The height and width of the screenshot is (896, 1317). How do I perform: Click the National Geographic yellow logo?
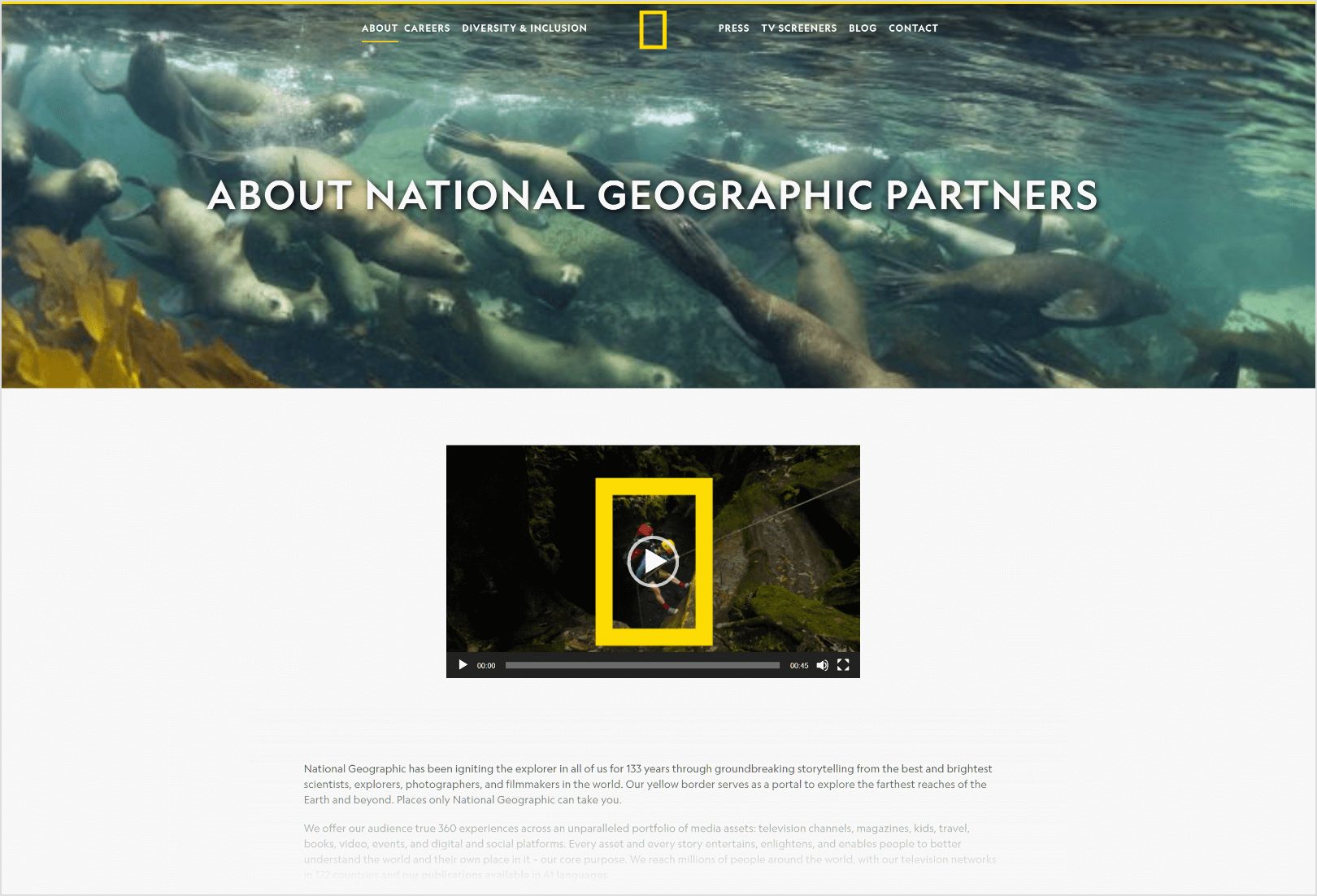click(653, 30)
